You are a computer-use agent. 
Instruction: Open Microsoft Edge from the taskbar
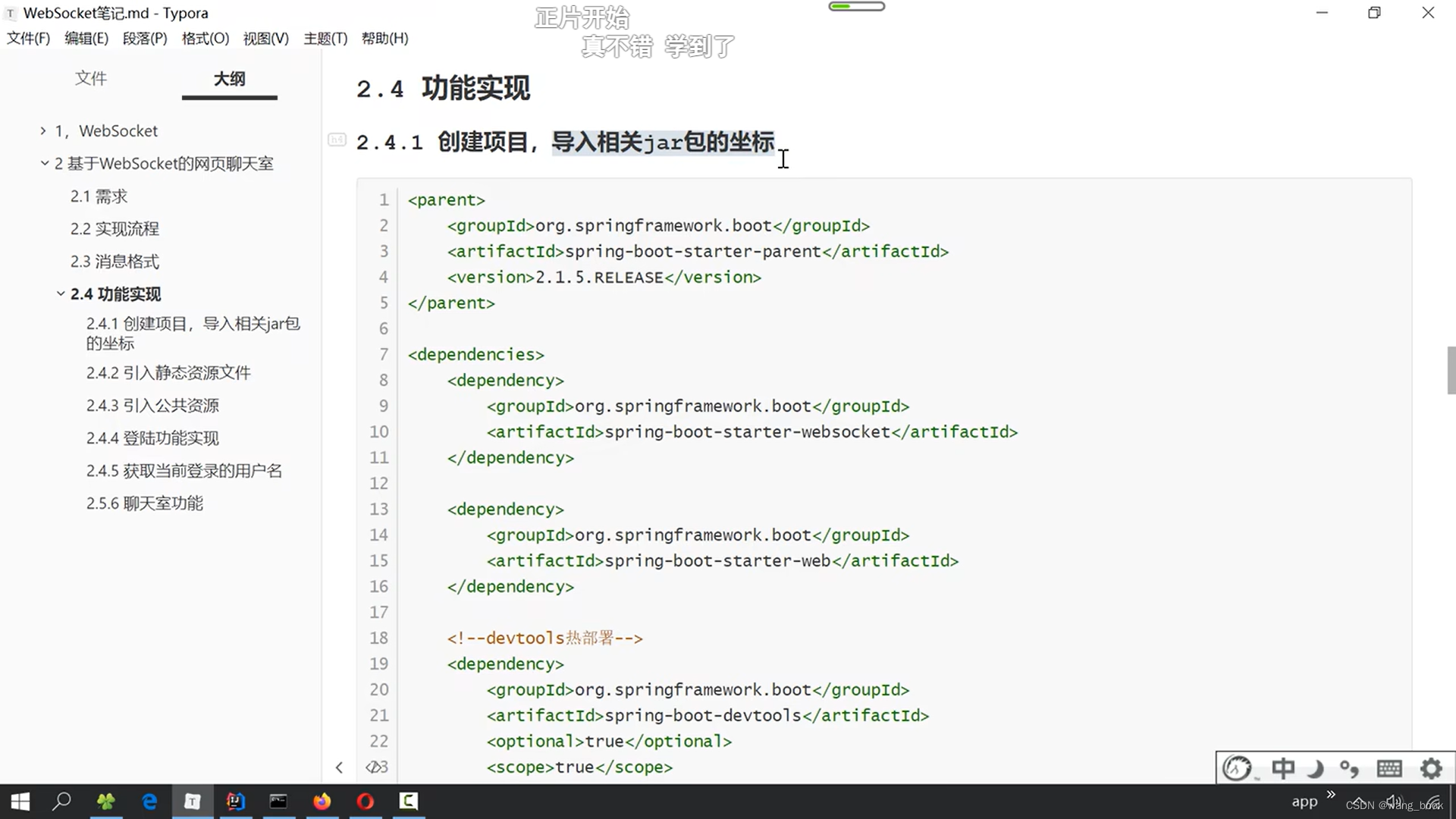(149, 801)
